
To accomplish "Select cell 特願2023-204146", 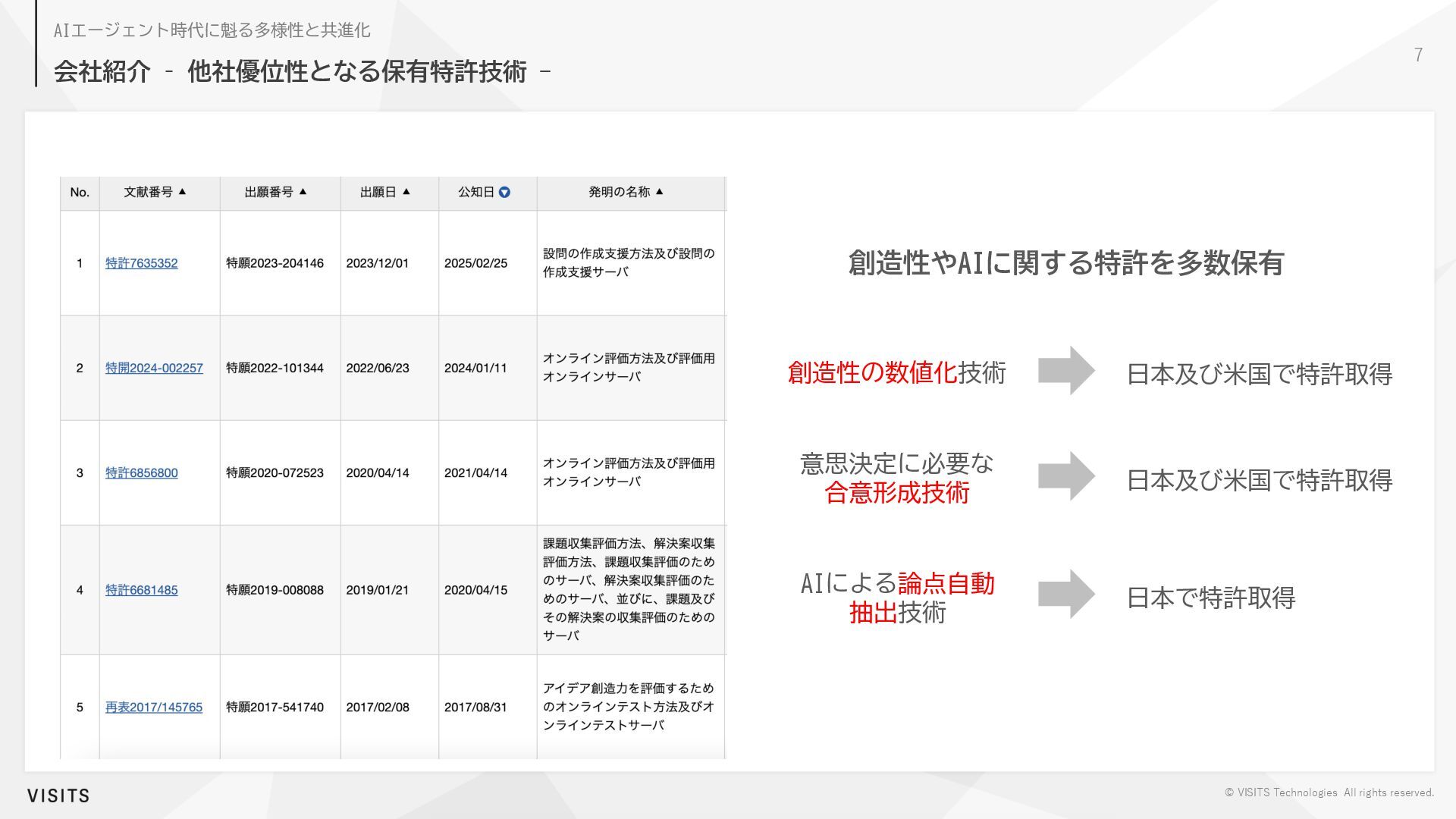I will (275, 263).
